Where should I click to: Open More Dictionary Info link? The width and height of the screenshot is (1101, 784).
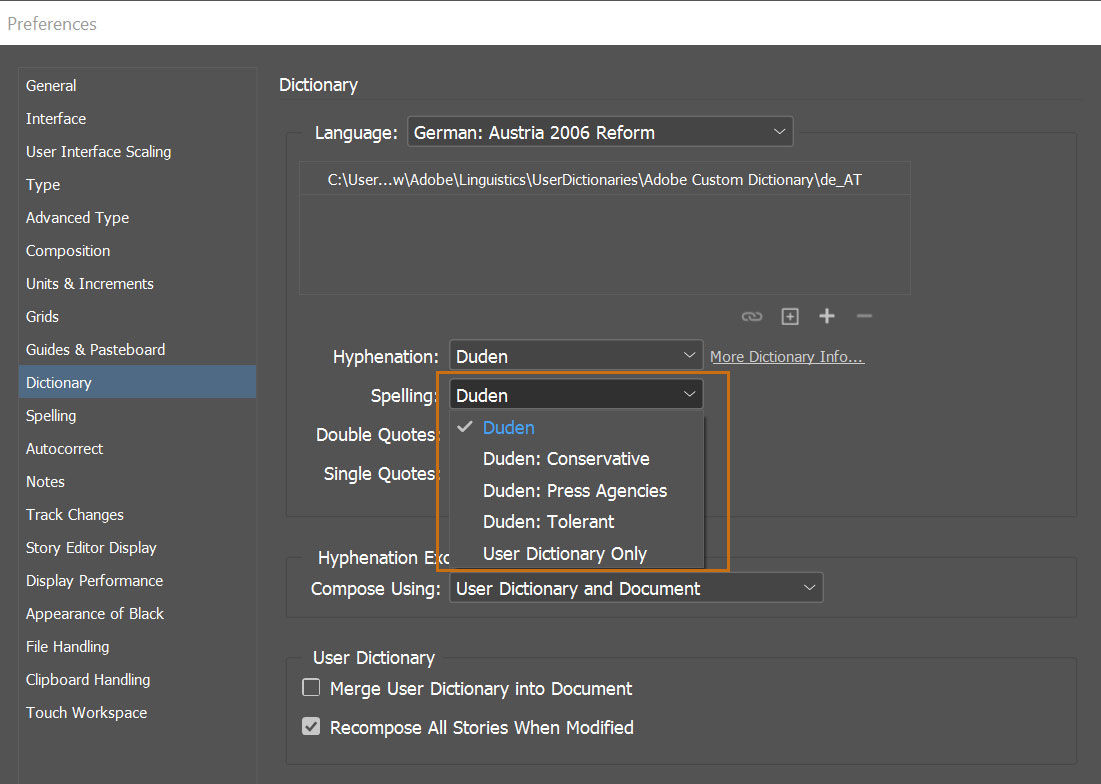tap(786, 357)
